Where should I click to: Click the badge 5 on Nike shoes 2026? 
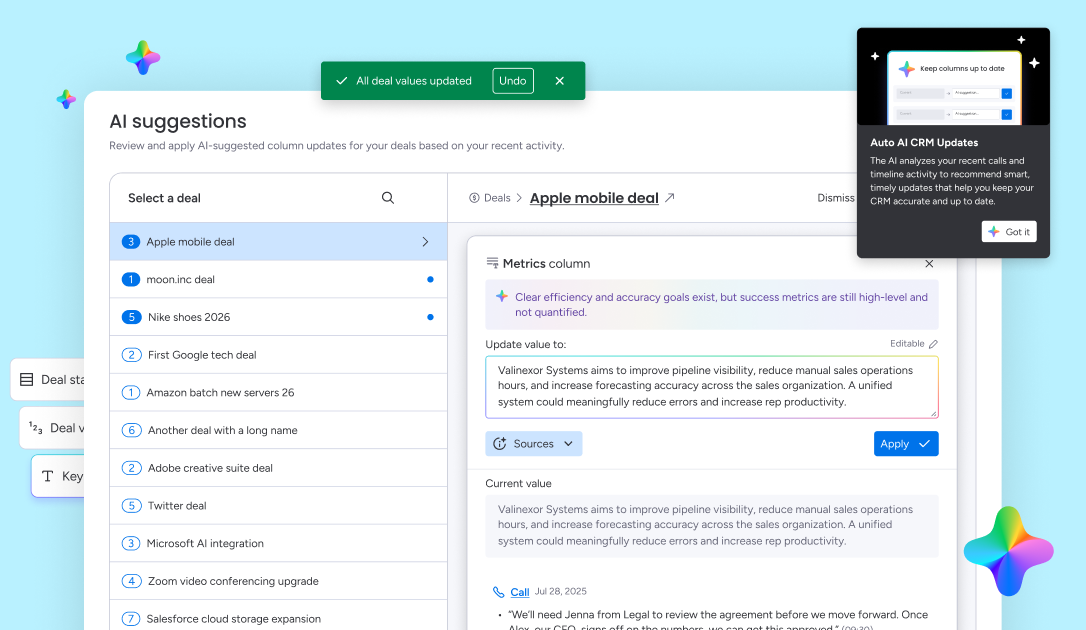pyautogui.click(x=132, y=317)
